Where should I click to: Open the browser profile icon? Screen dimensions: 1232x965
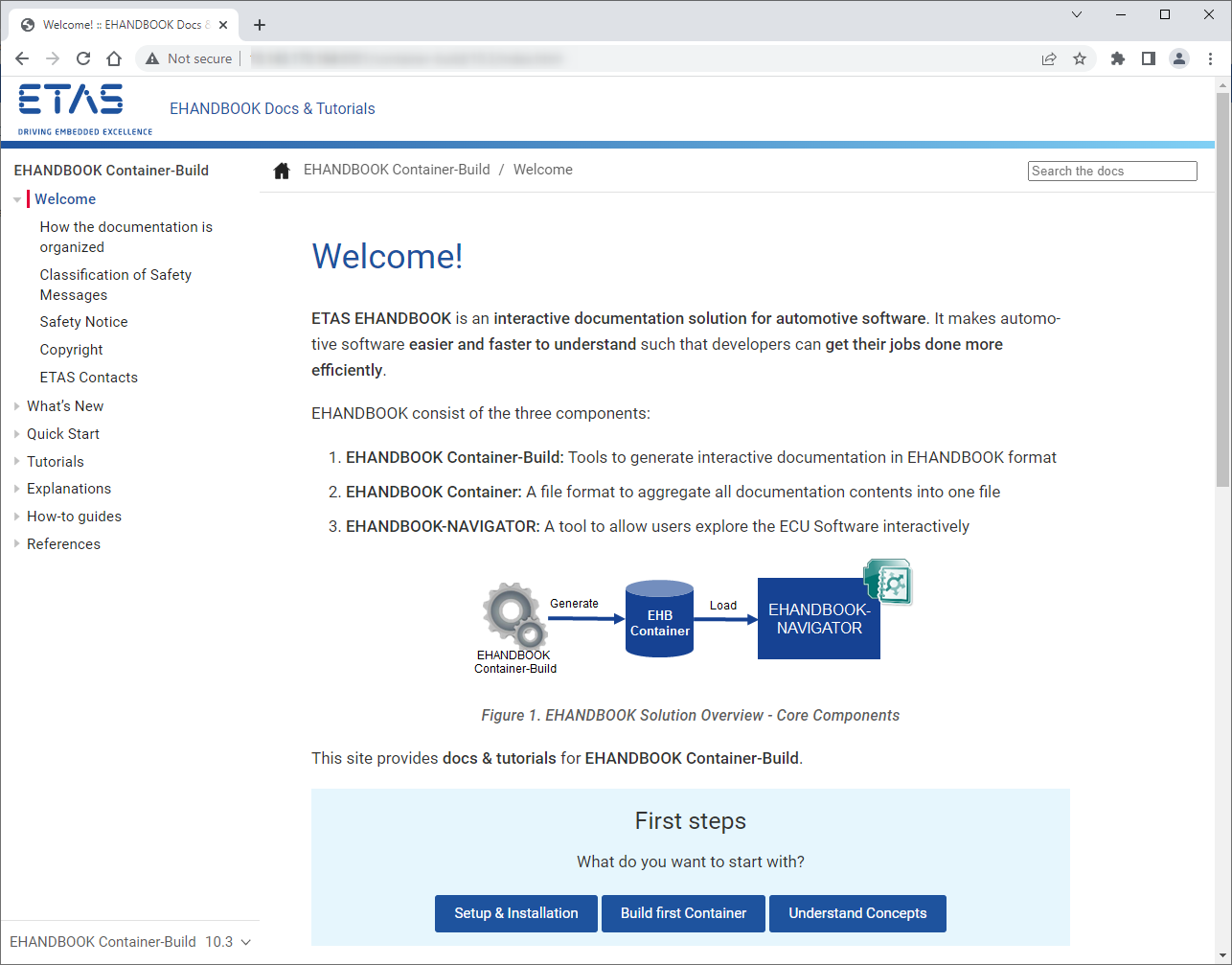coord(1179,58)
